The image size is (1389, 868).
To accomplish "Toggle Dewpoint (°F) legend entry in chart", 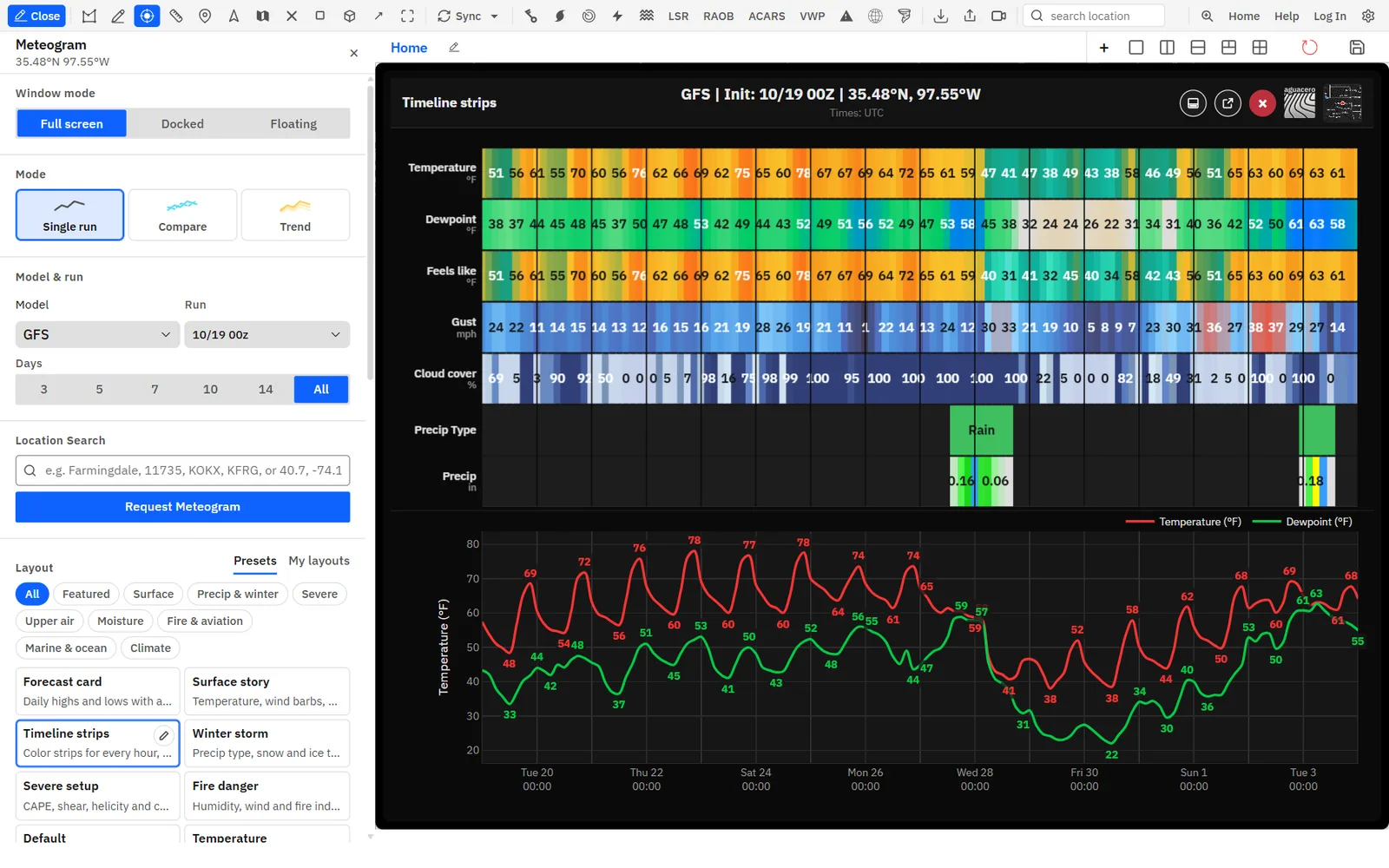I will click(1302, 522).
